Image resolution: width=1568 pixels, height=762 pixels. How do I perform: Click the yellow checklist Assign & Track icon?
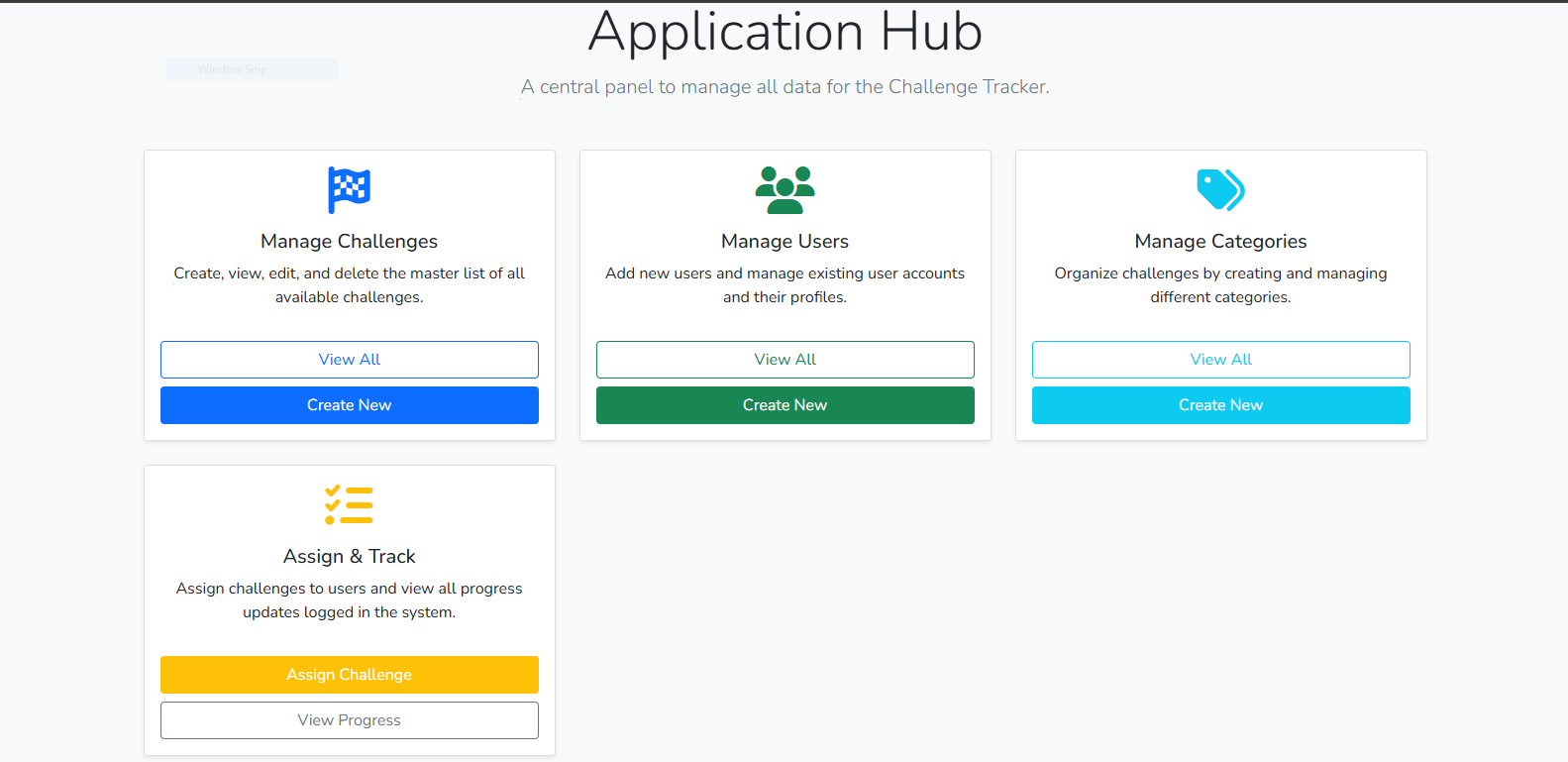(349, 504)
